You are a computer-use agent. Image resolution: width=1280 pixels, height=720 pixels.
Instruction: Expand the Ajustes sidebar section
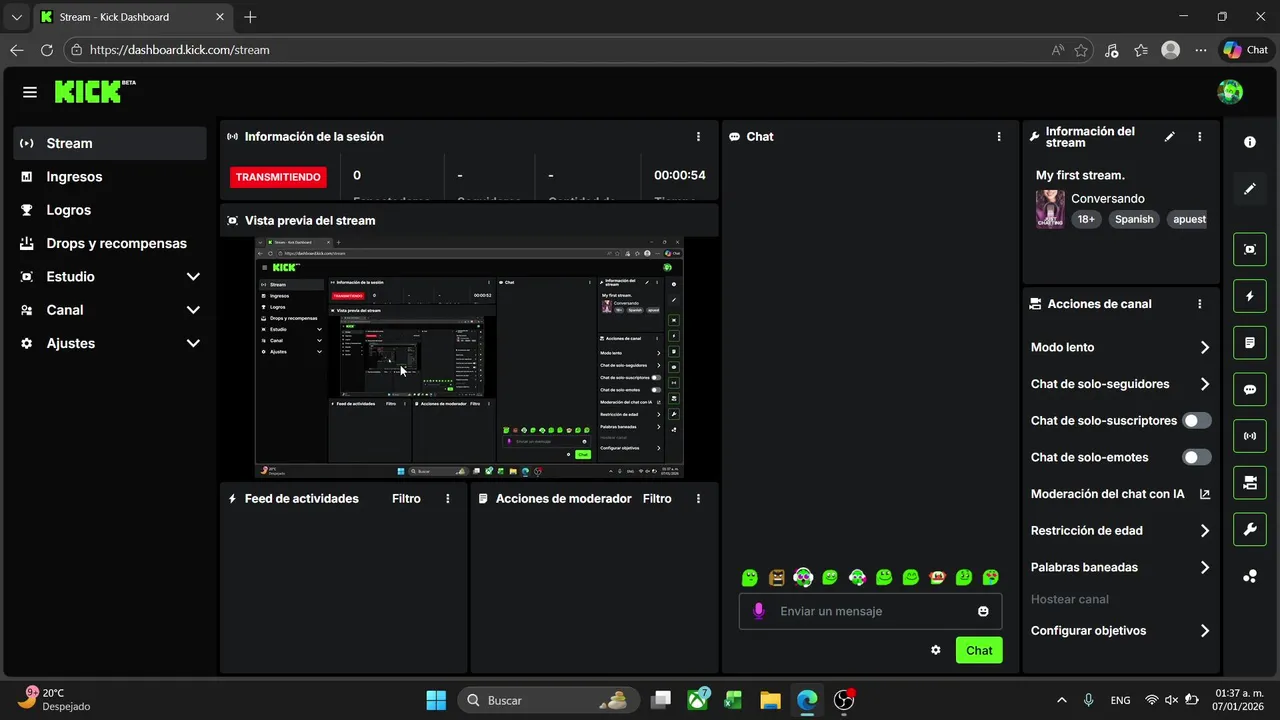[193, 343]
